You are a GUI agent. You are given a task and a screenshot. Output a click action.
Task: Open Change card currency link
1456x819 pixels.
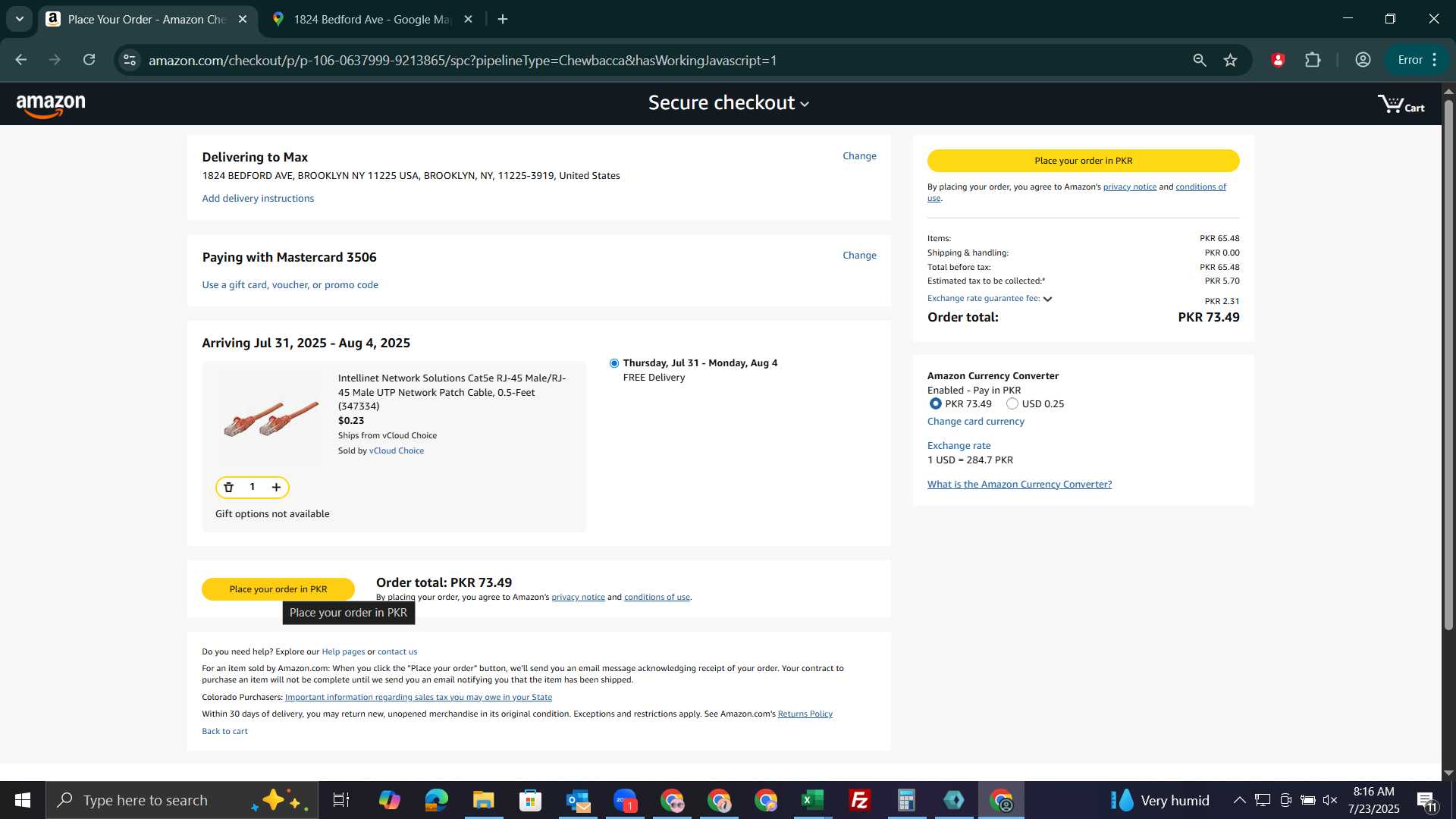point(975,422)
